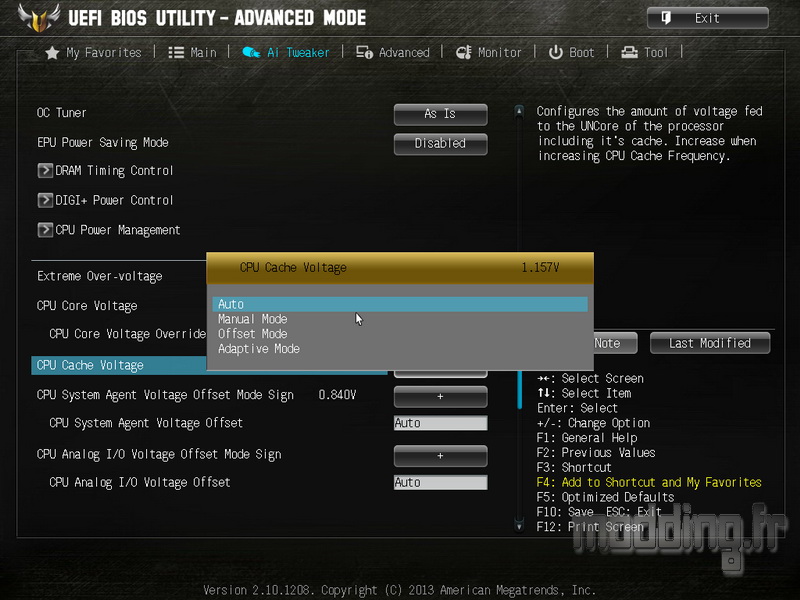Image resolution: width=800 pixels, height=600 pixels.
Task: Expand DRAM Timing Control submenu
Action: [x=105, y=170]
